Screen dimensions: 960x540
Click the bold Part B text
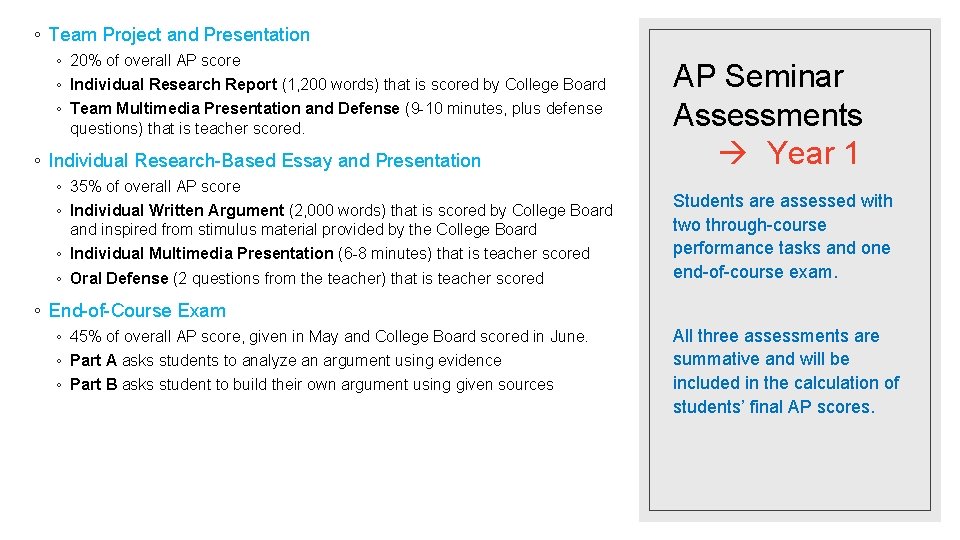coord(93,385)
